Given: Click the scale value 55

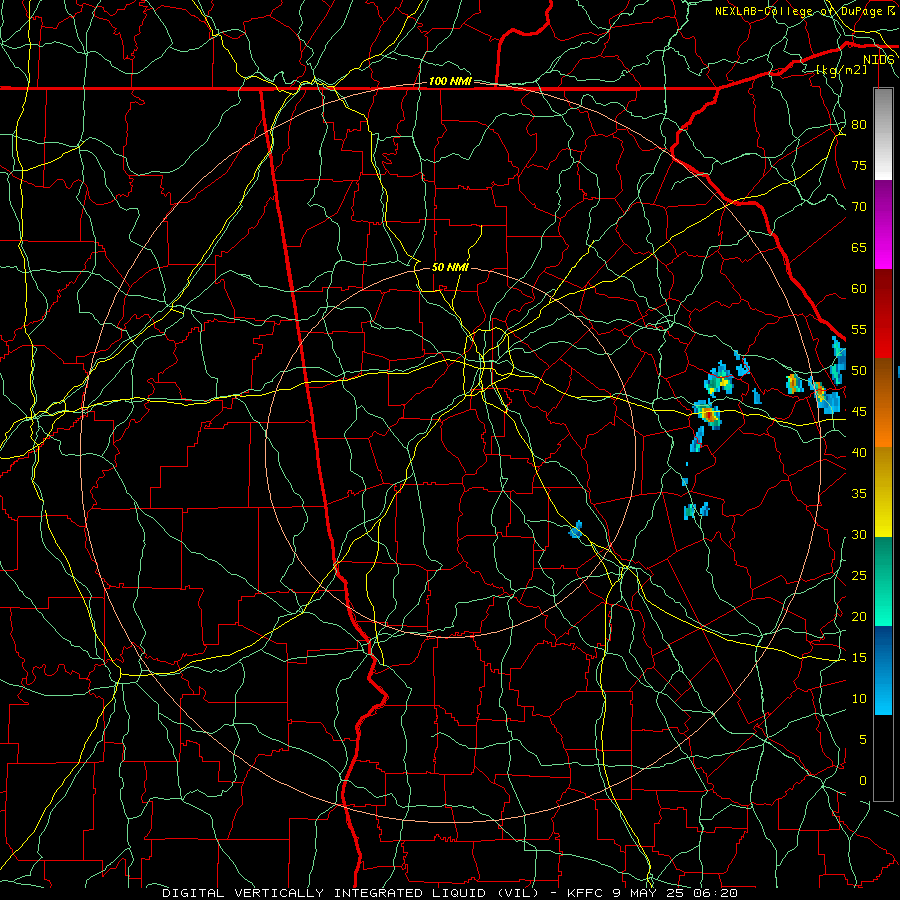Looking at the screenshot, I should click(x=859, y=330).
